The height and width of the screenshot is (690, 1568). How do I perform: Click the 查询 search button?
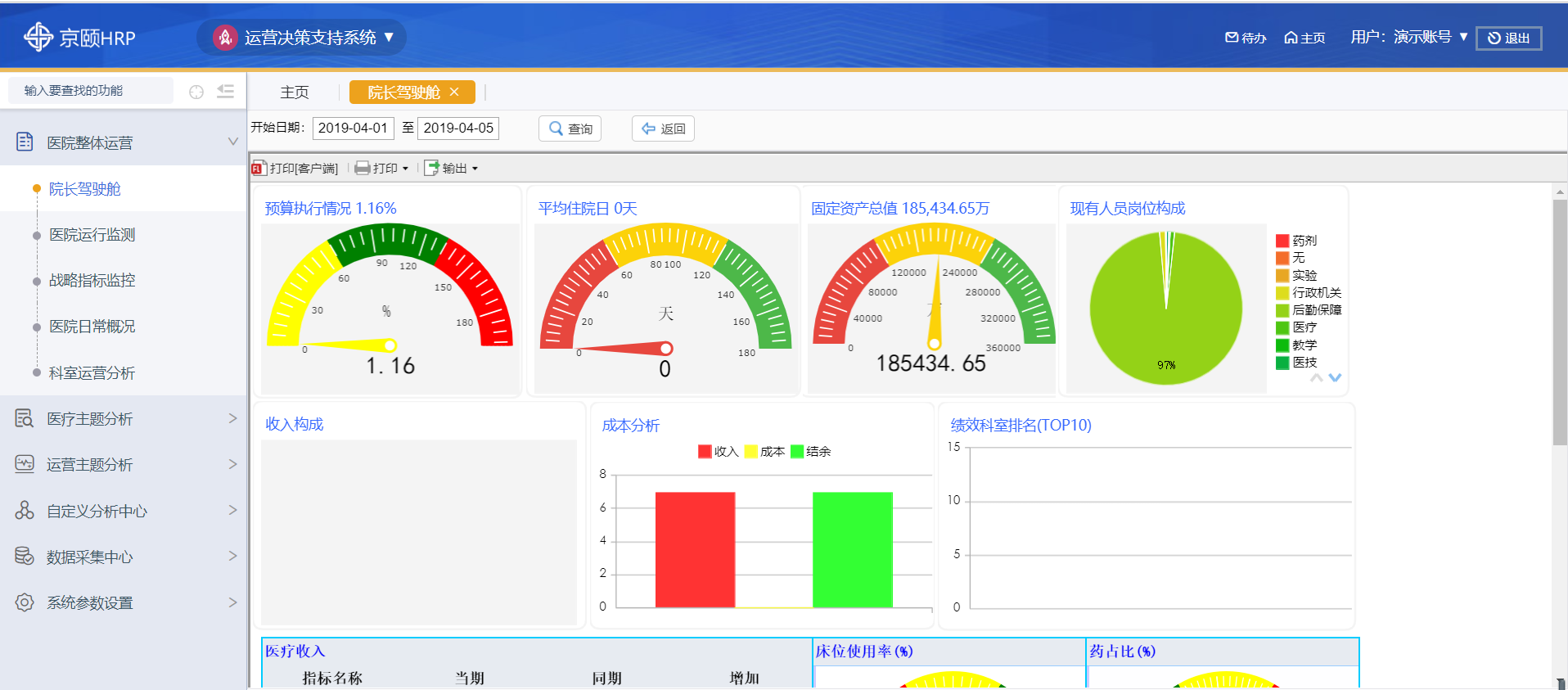(x=570, y=129)
